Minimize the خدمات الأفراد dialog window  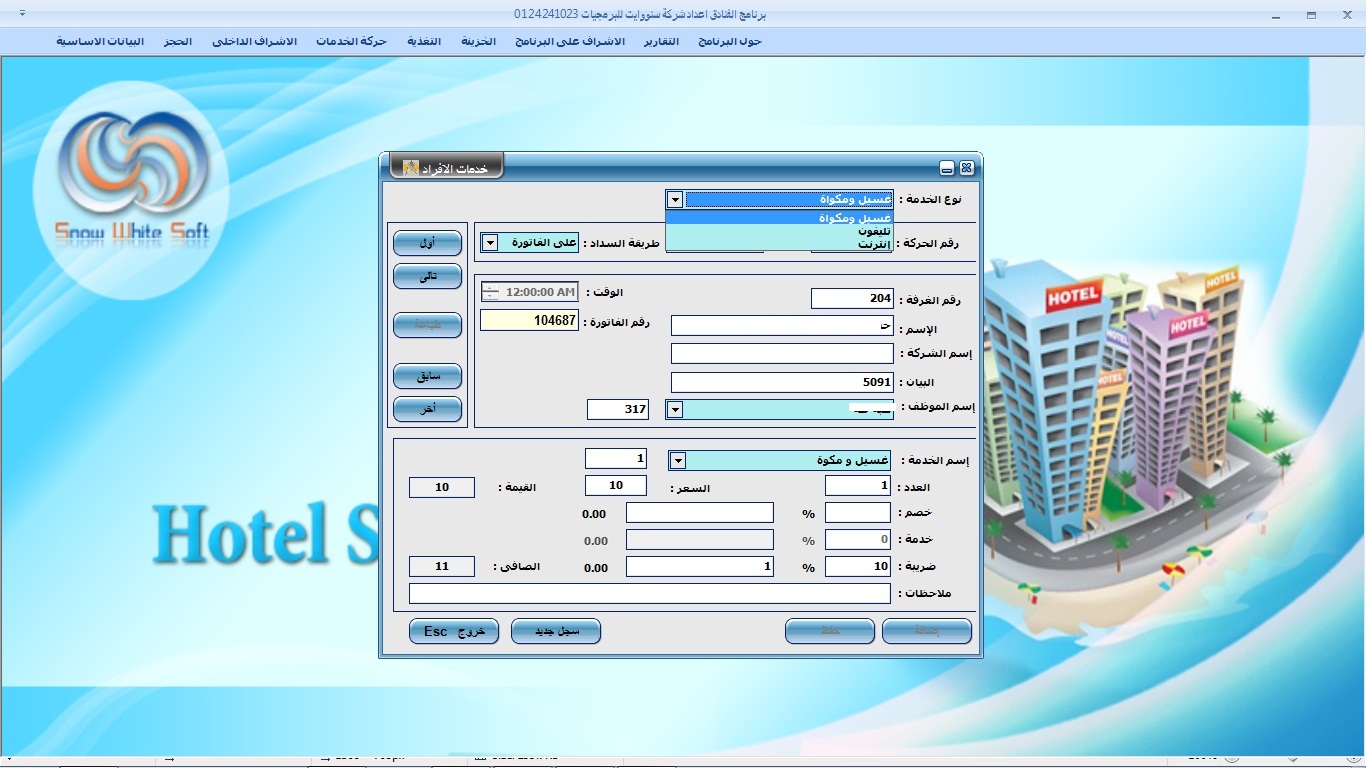pyautogui.click(x=947, y=168)
